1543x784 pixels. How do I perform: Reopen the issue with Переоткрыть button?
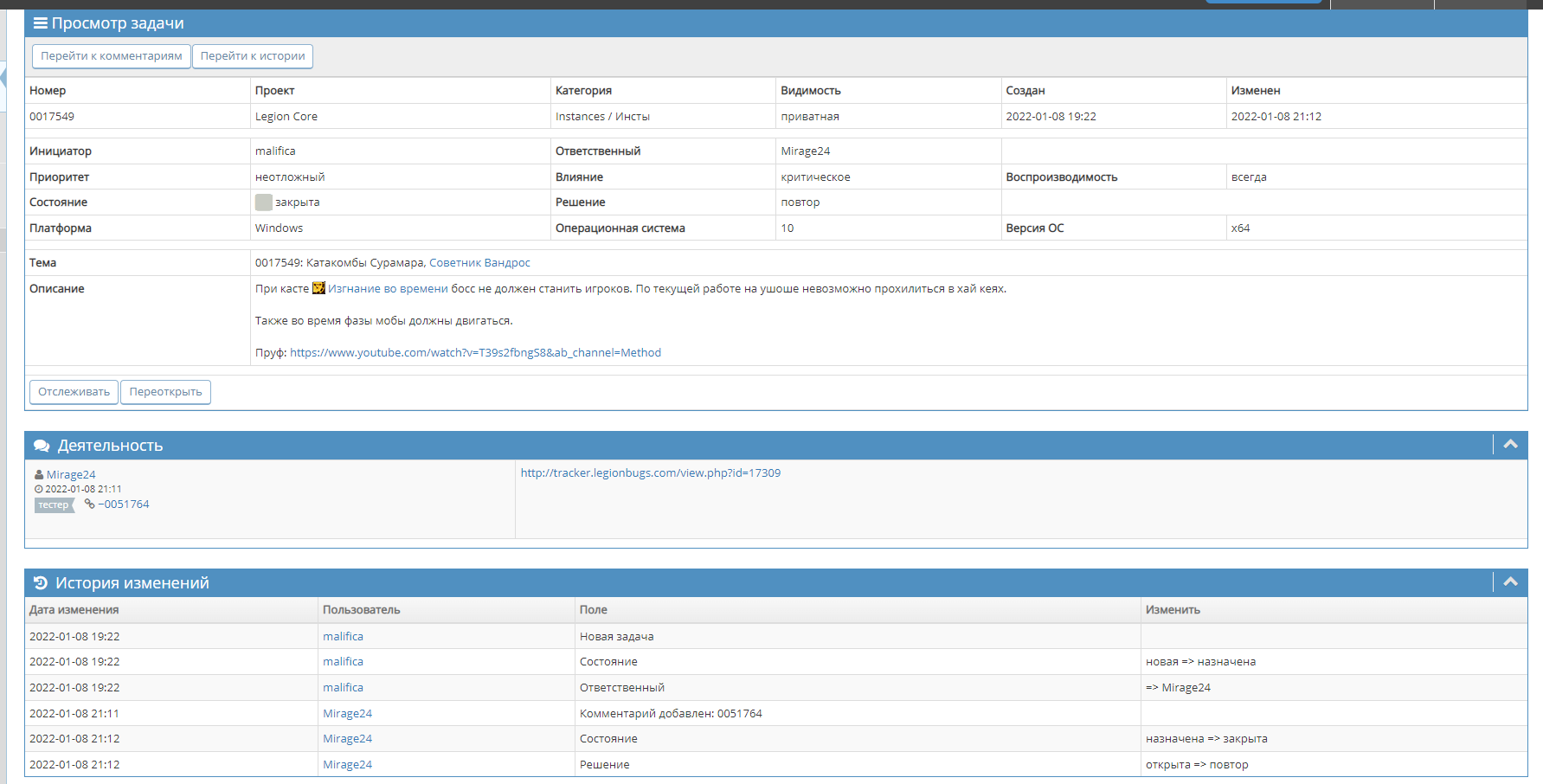click(x=165, y=392)
